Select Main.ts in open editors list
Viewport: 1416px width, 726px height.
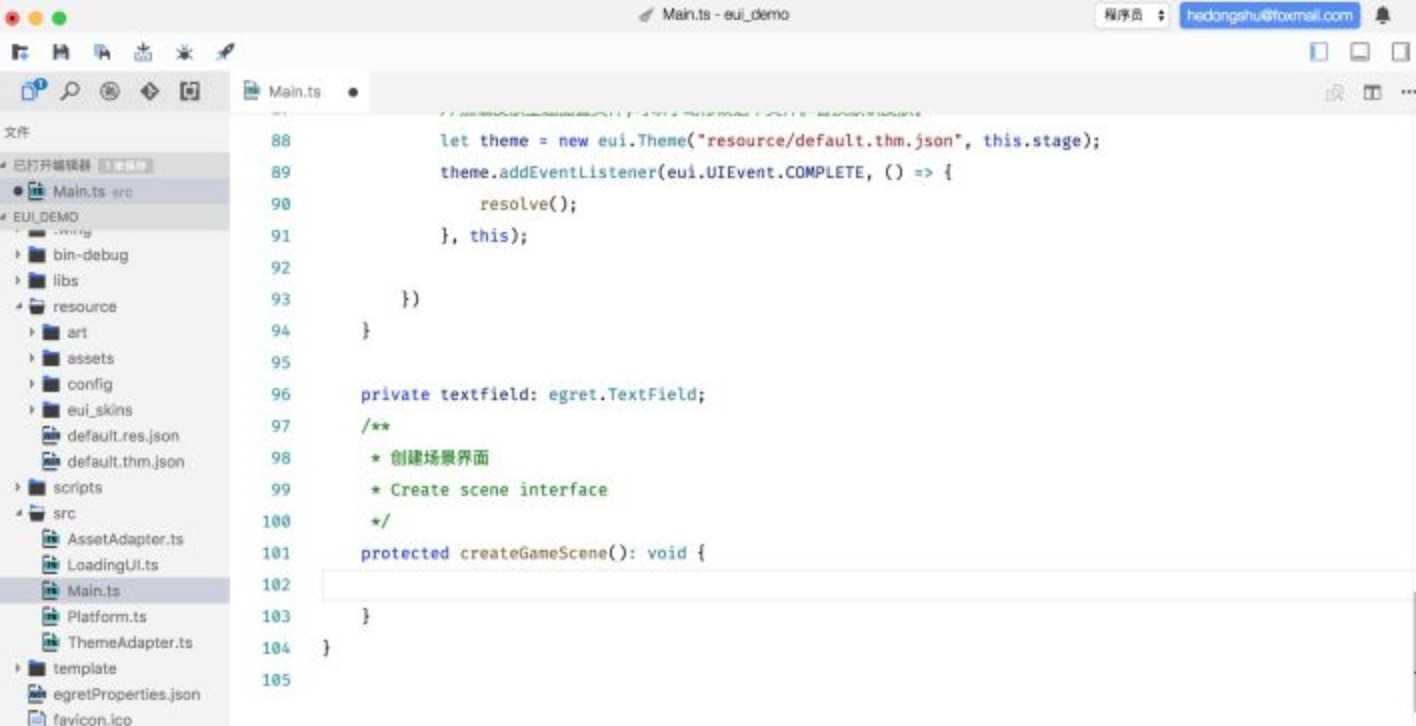coord(115,191)
